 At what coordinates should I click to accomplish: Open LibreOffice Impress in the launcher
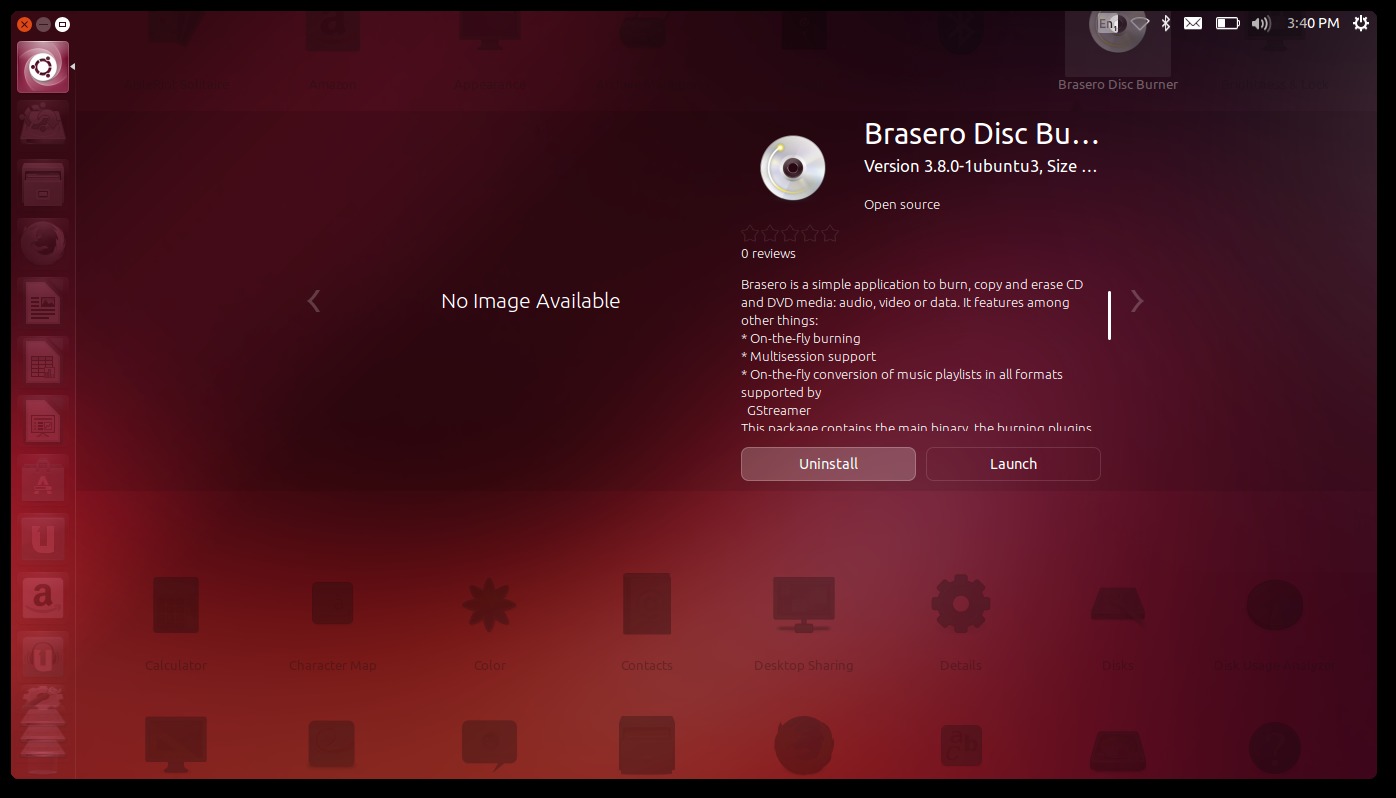coord(43,421)
